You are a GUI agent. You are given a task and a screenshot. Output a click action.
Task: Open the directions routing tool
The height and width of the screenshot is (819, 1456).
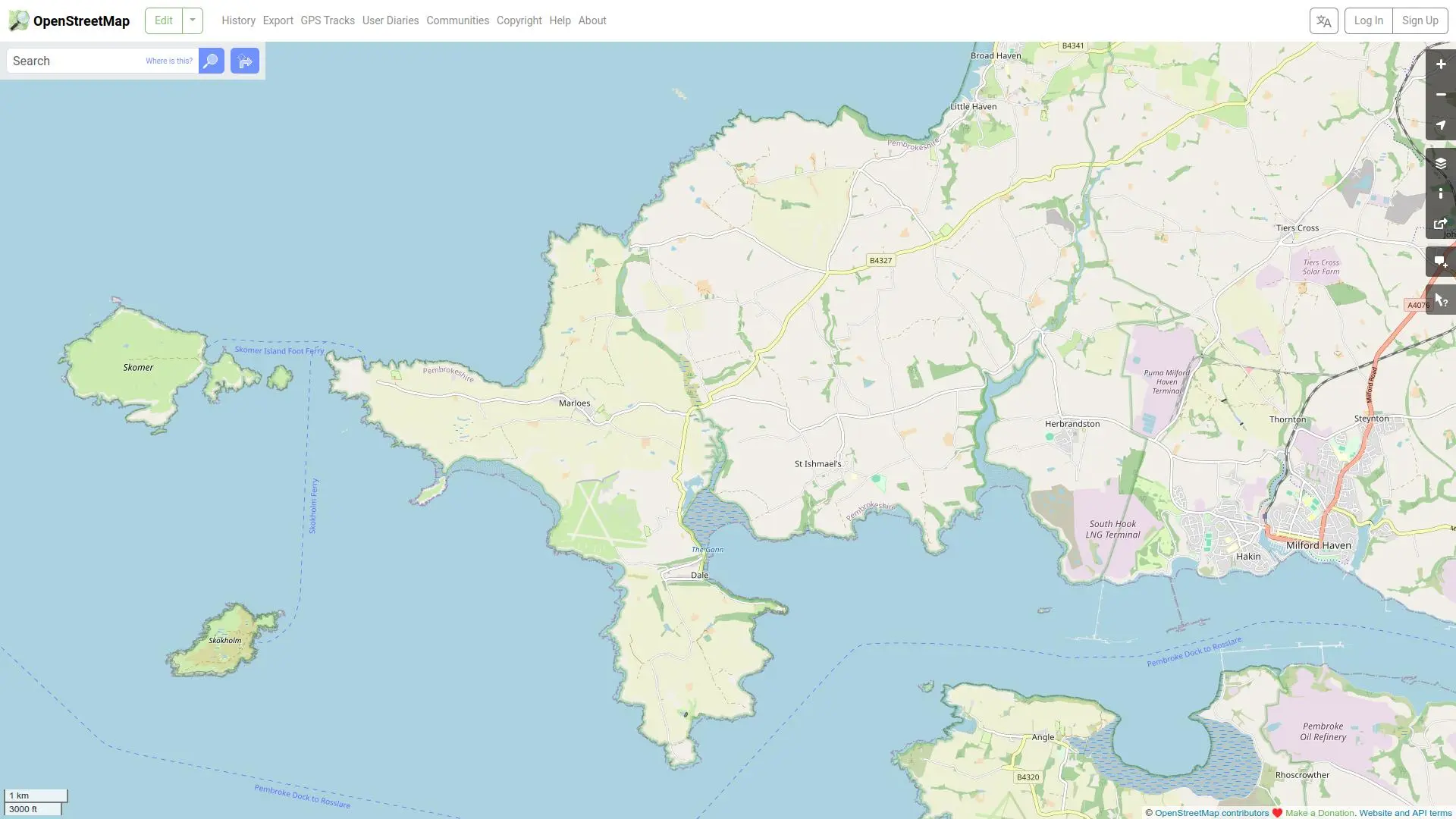pyautogui.click(x=244, y=61)
